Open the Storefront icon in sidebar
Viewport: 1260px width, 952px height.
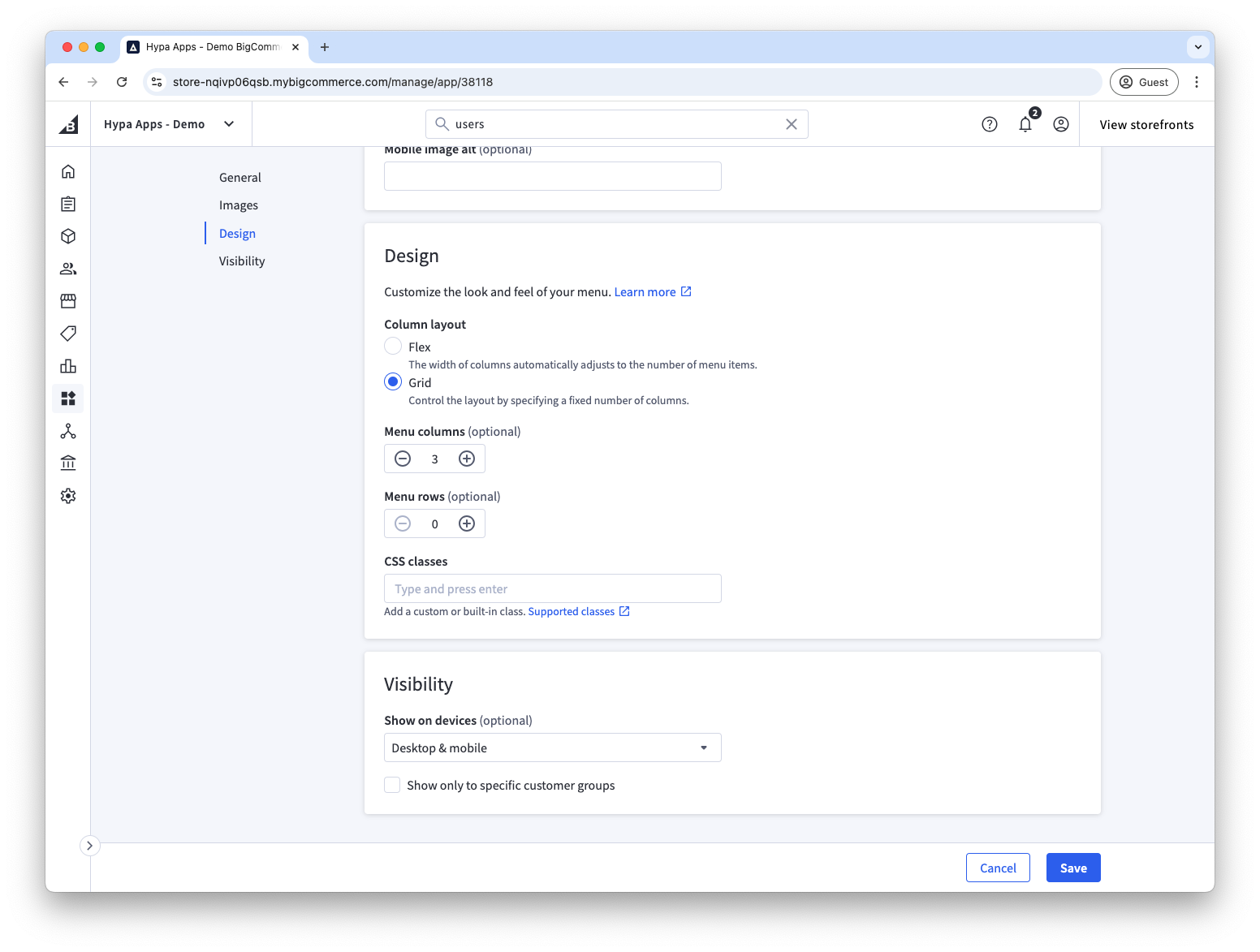point(68,301)
